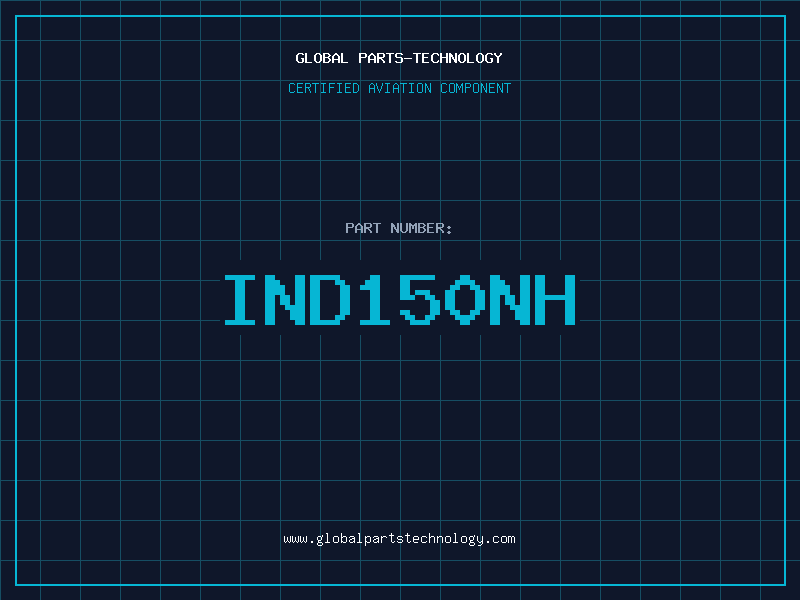Click the GLOBAL PARTS-TECHNOLOGY heading
The image size is (800, 600).
[399, 58]
